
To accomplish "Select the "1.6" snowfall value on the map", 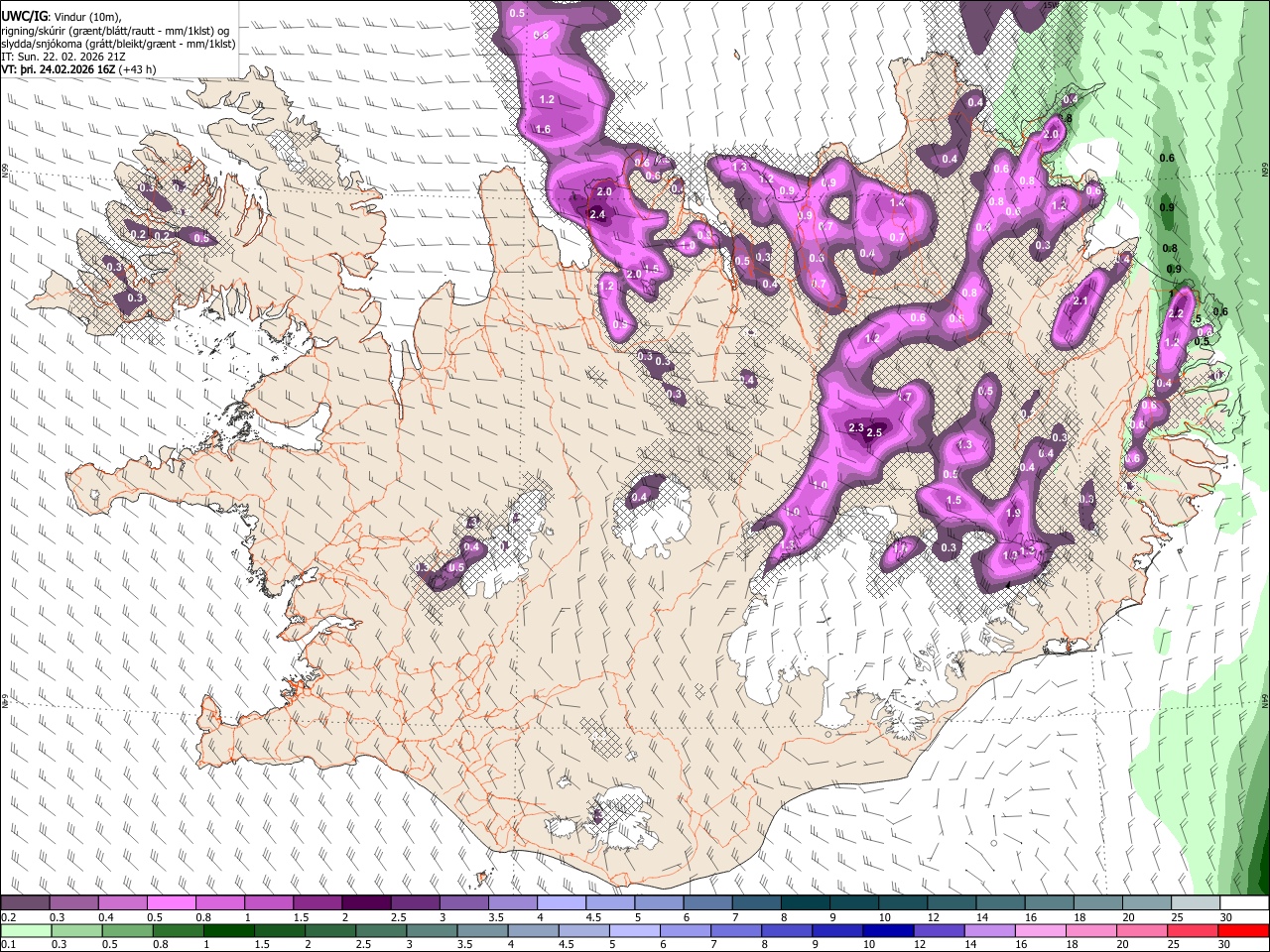I will [x=543, y=129].
